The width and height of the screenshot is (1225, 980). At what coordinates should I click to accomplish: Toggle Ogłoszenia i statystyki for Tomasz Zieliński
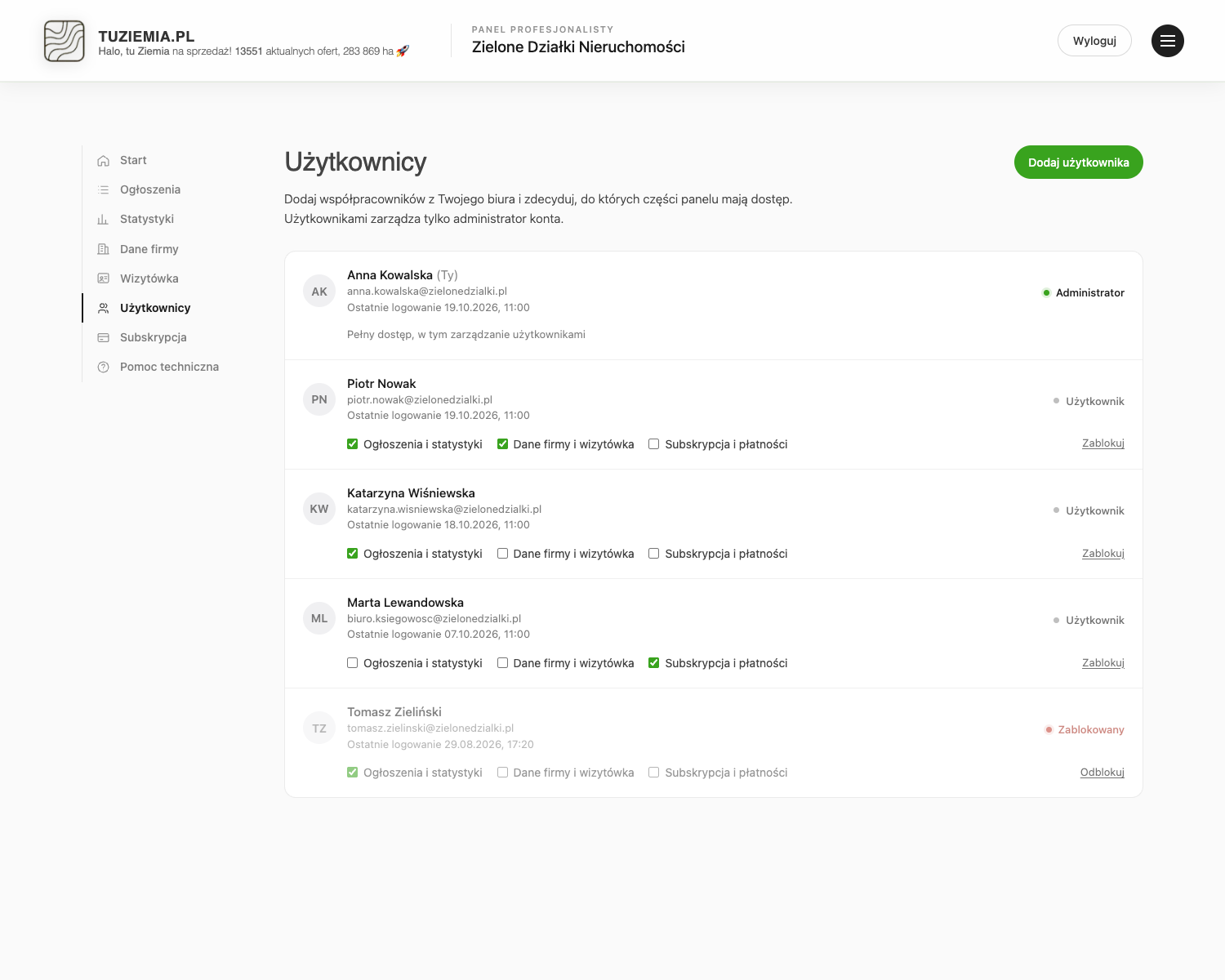[353, 773]
